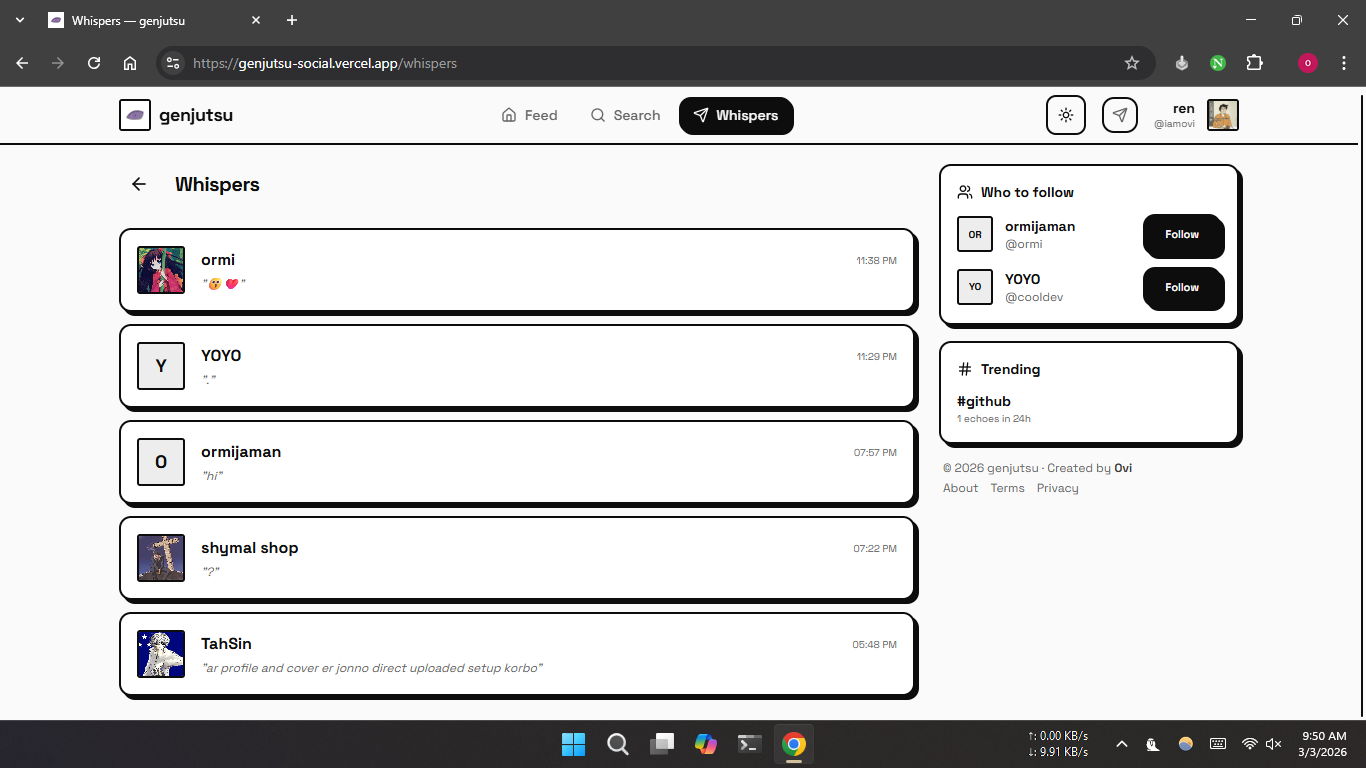Follow YOYO (@cooldev) from Who to follow
Image resolution: width=1366 pixels, height=768 pixels.
[1182, 288]
